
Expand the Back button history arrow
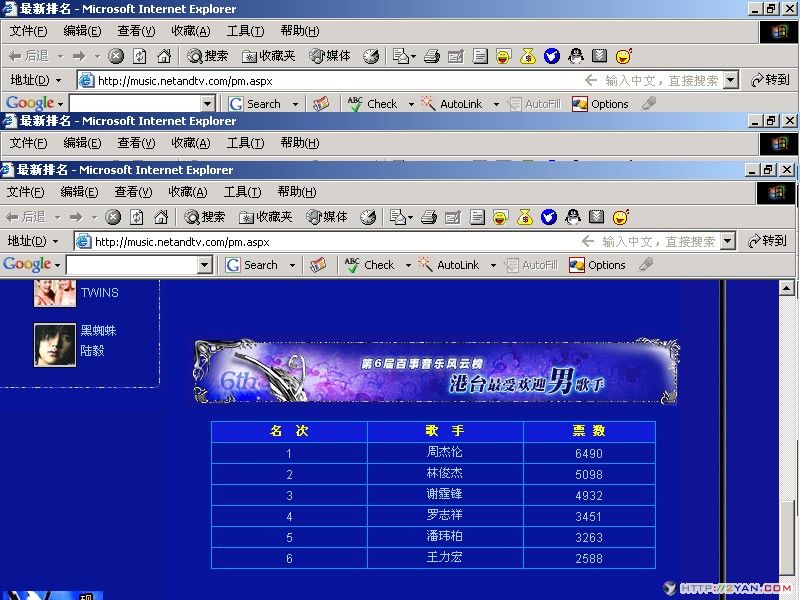(58, 217)
